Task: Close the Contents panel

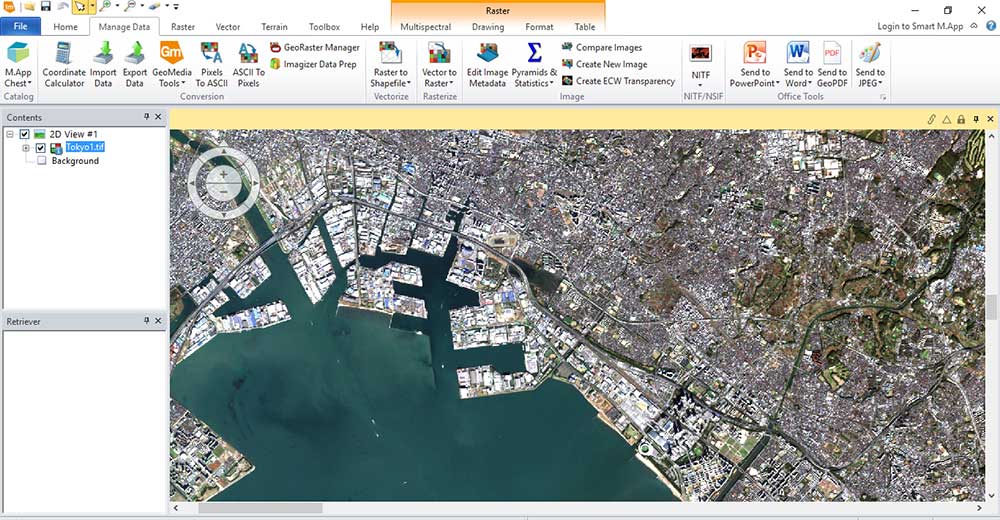Action: point(158,117)
